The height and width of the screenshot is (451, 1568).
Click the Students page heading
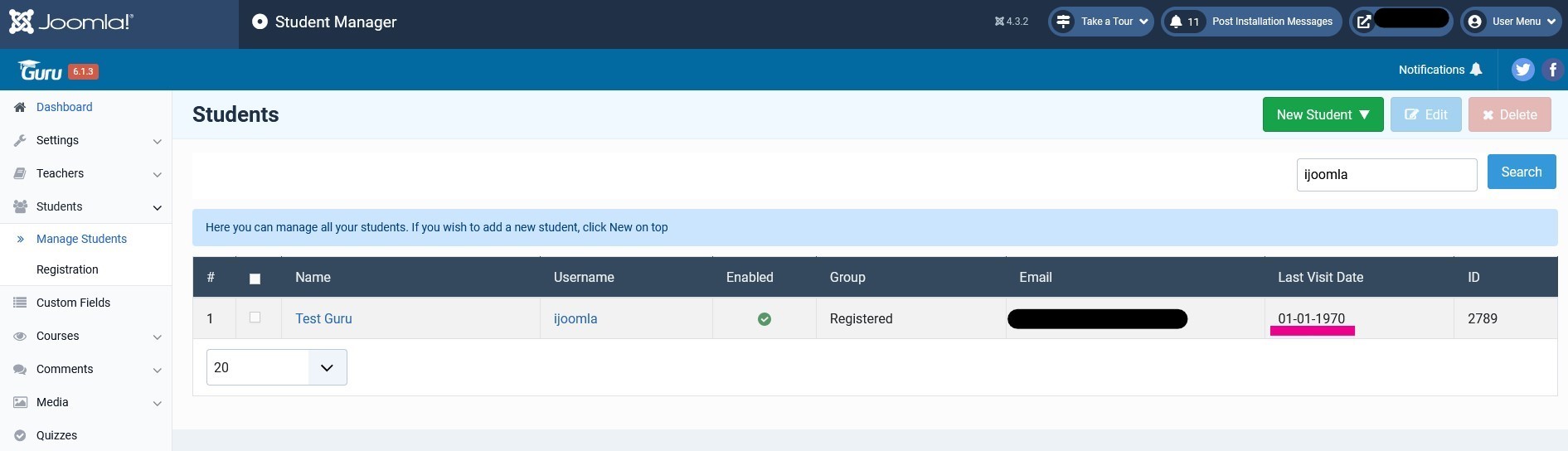click(235, 114)
